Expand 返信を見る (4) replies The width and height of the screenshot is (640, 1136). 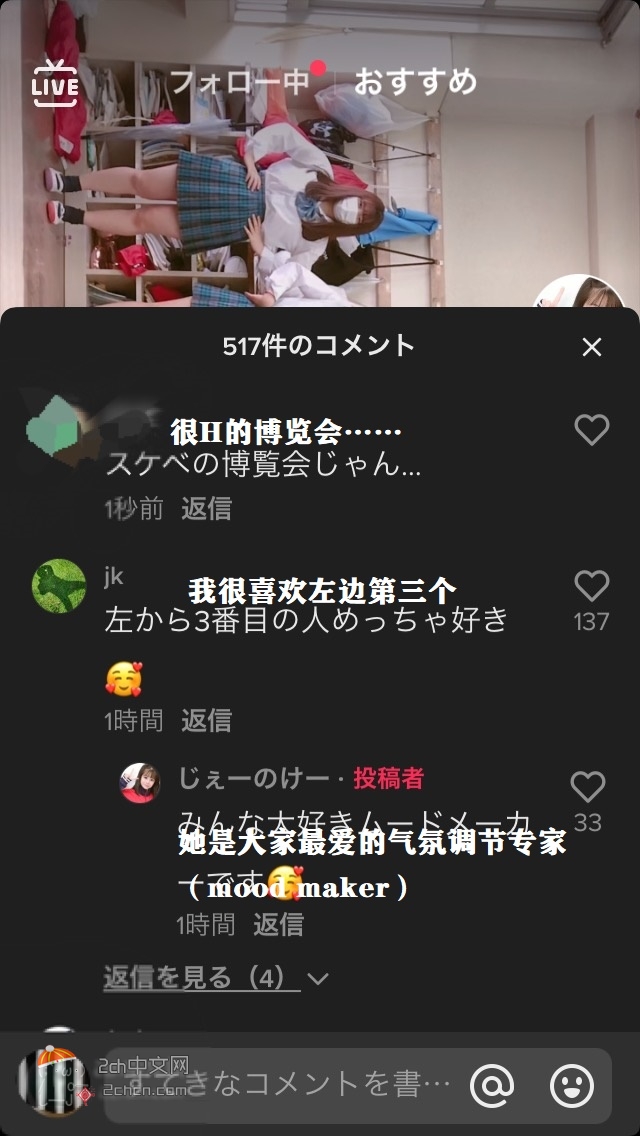201,978
